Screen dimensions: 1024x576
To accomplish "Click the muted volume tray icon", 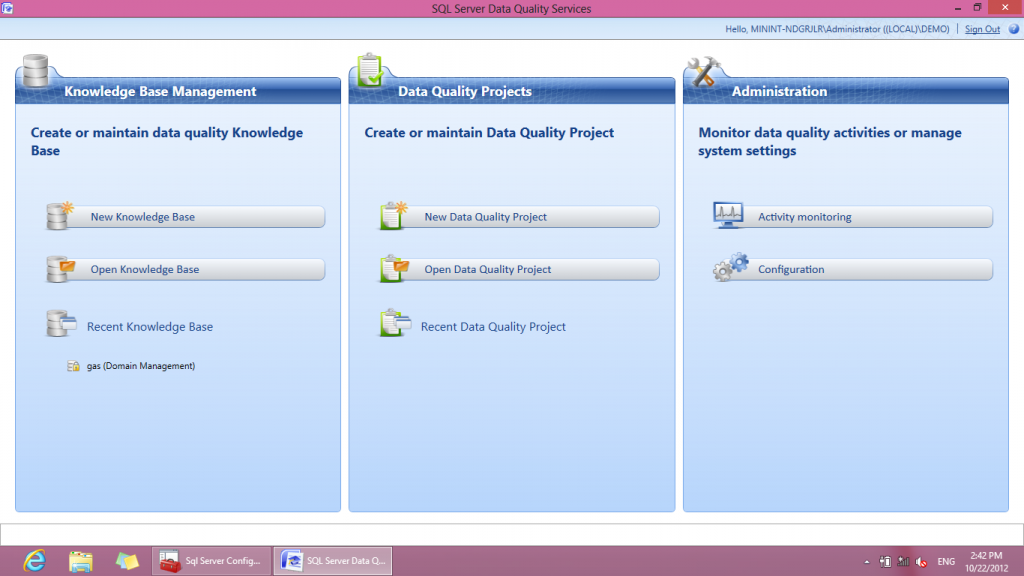I will (x=921, y=562).
